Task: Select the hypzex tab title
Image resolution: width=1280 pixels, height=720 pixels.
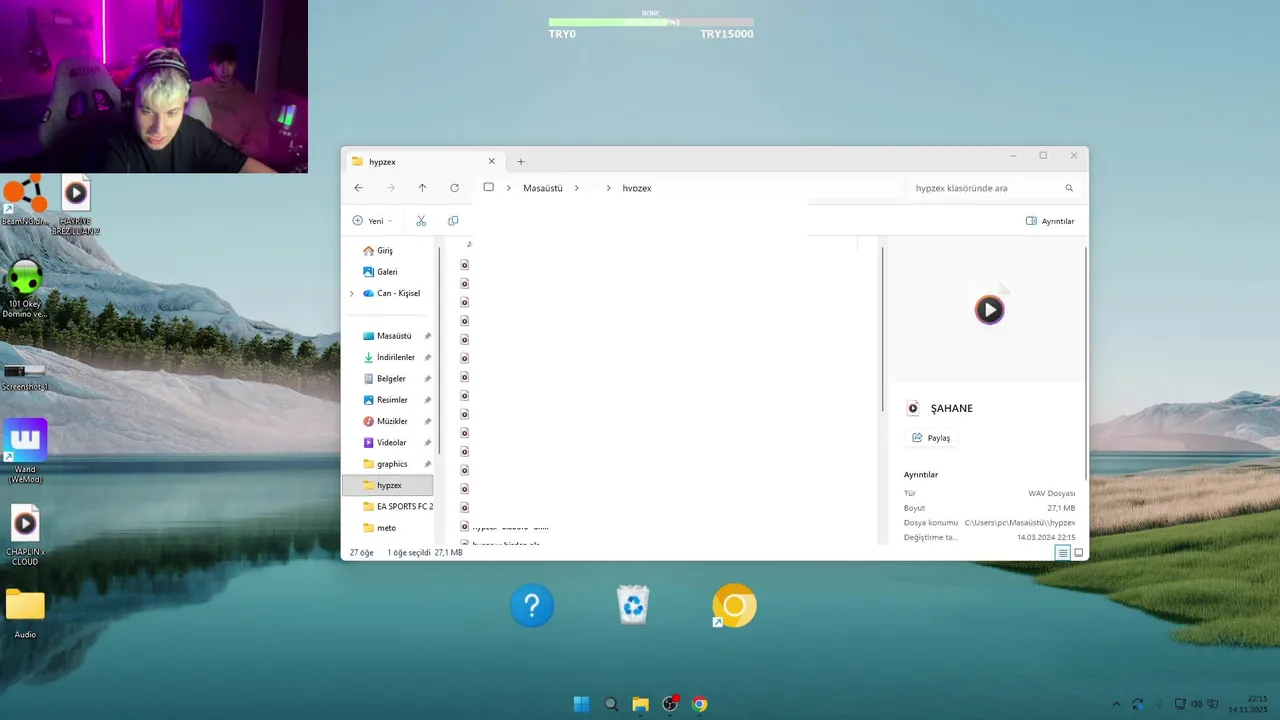Action: coord(382,162)
